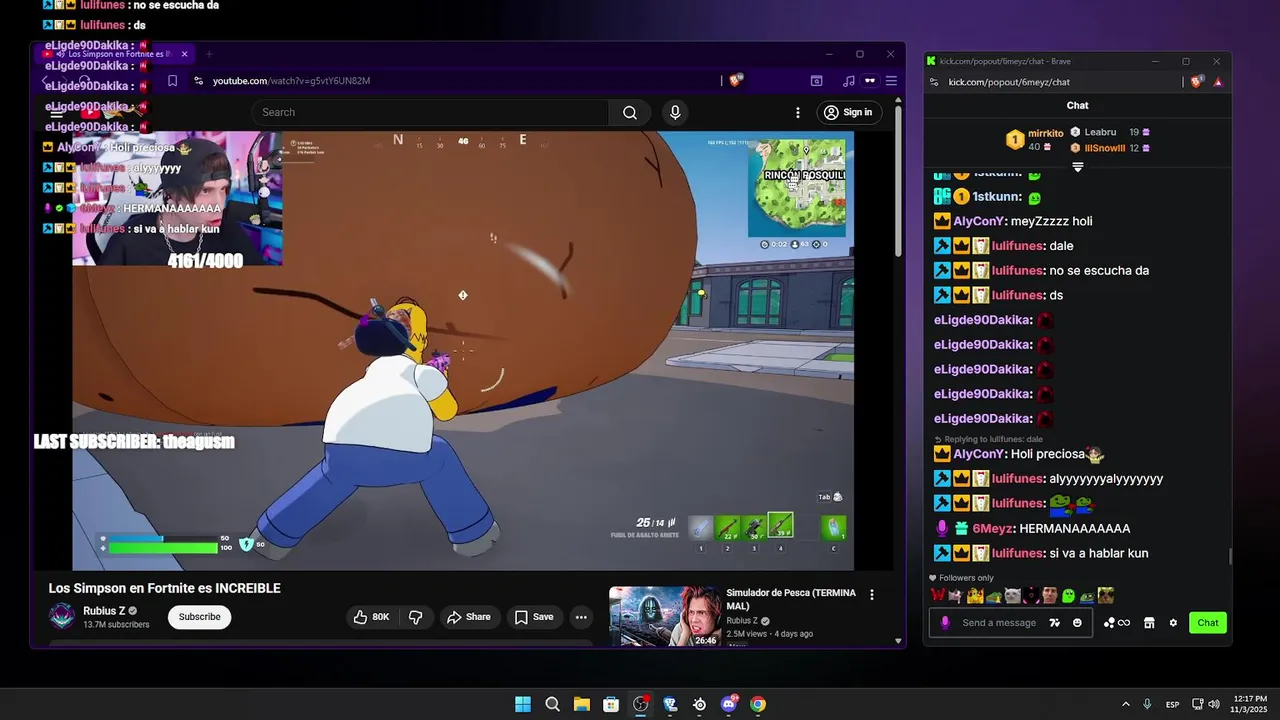Open Windows Start menu
Screen dimensions: 1280x720
[x=523, y=704]
